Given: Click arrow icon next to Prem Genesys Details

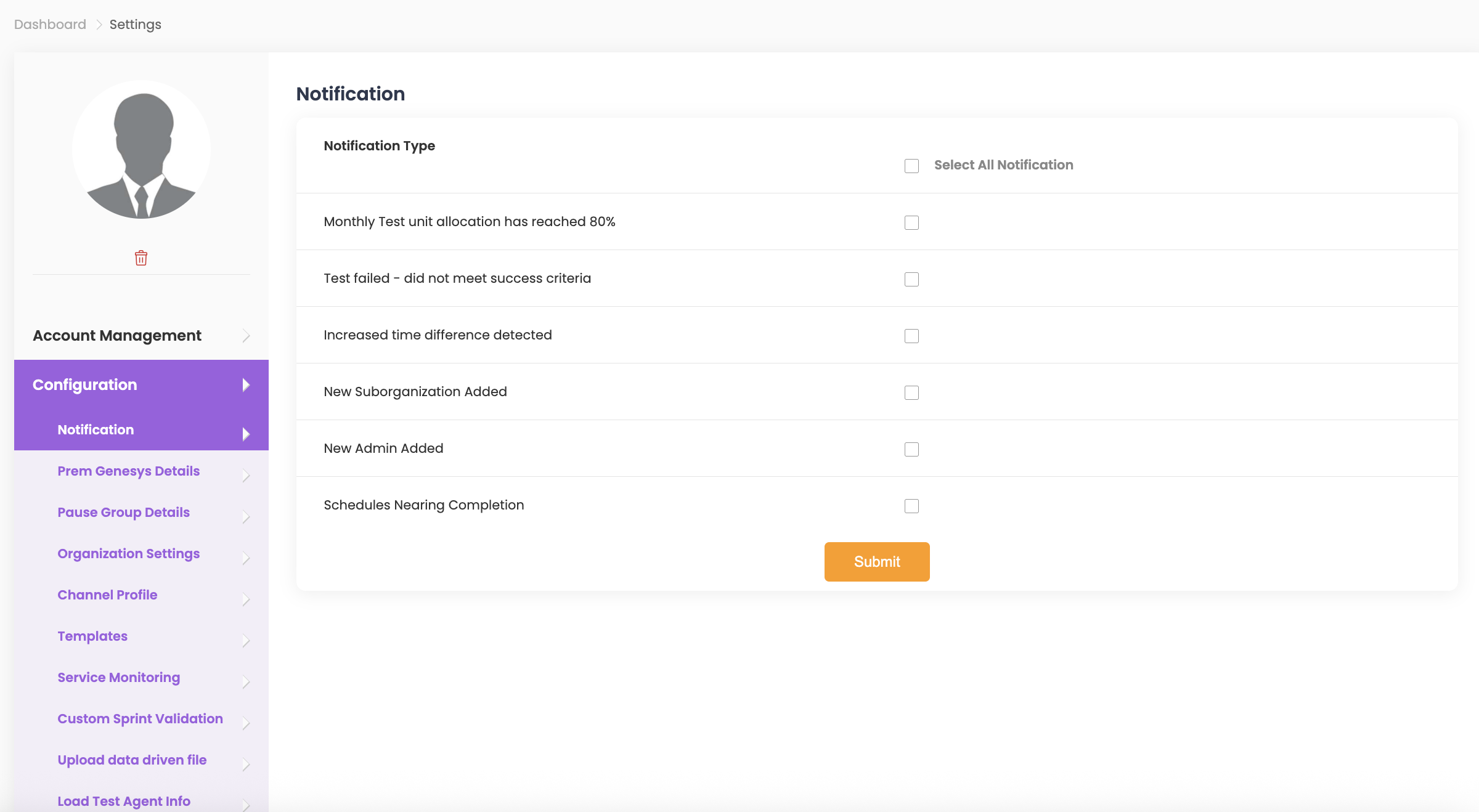Looking at the screenshot, I should tap(246, 475).
